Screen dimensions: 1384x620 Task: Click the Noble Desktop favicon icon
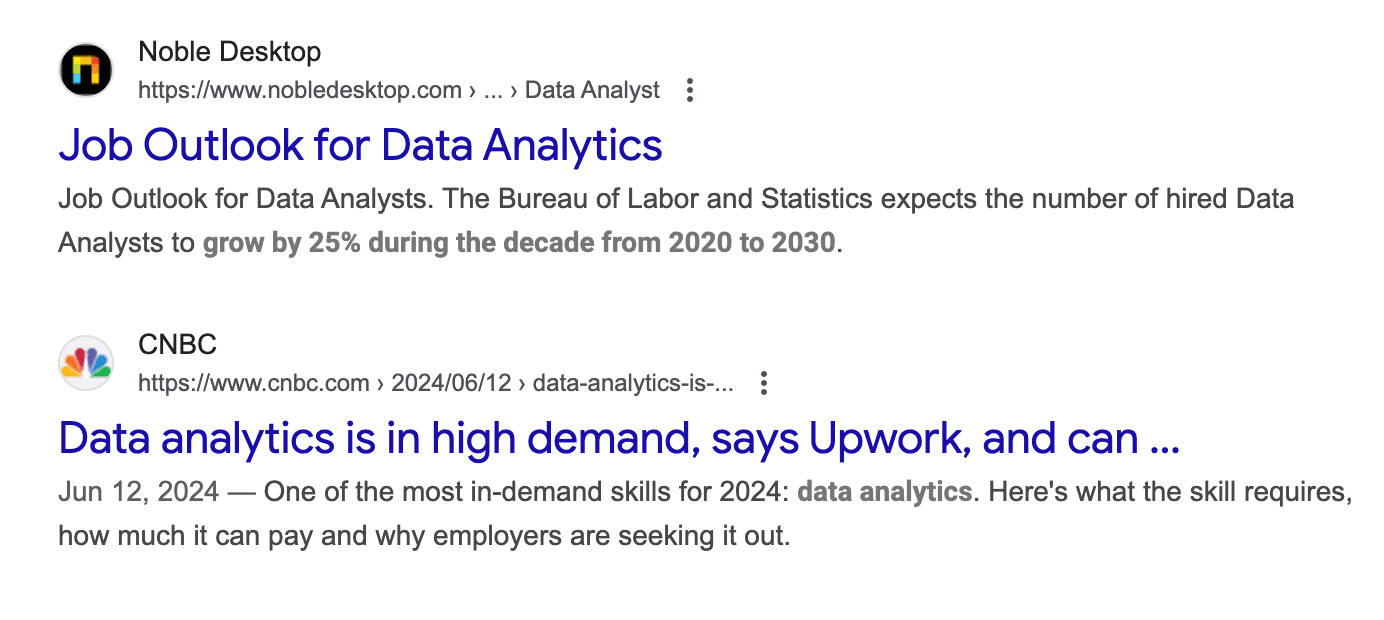pos(86,70)
